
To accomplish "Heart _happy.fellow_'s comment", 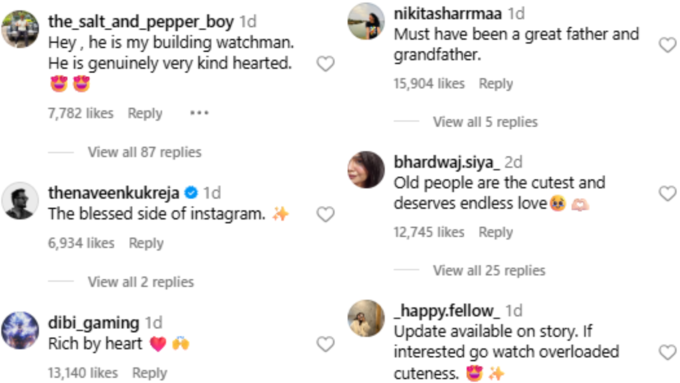I will tap(667, 352).
